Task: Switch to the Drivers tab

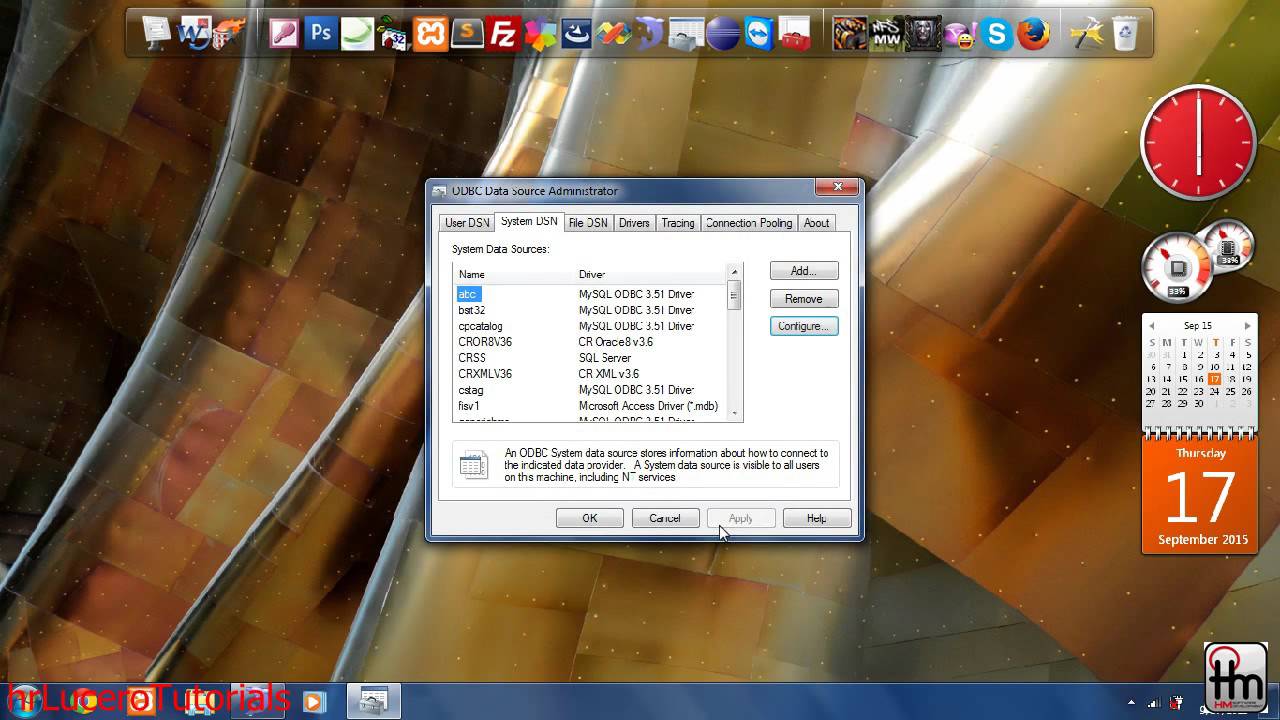Action: tap(634, 223)
